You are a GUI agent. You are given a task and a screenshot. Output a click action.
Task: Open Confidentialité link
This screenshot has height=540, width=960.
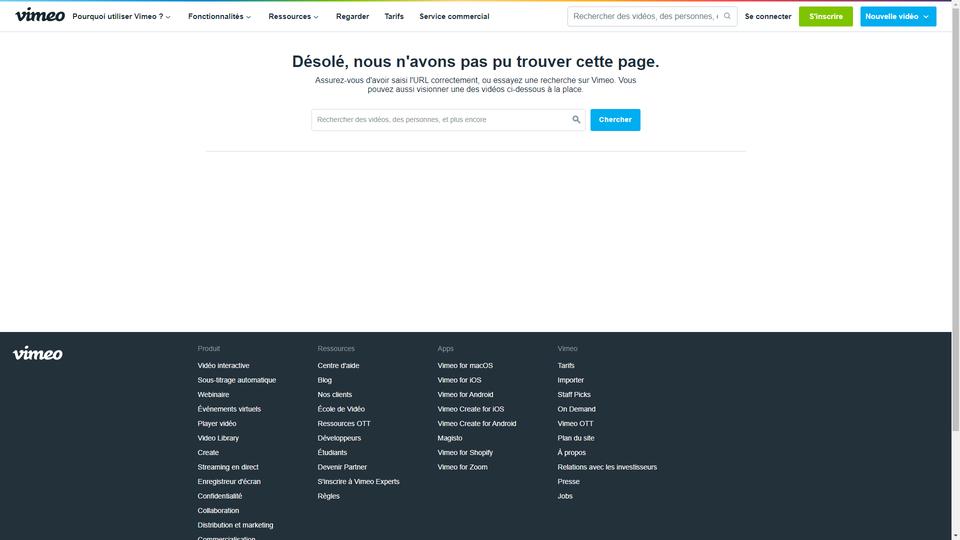click(220, 496)
